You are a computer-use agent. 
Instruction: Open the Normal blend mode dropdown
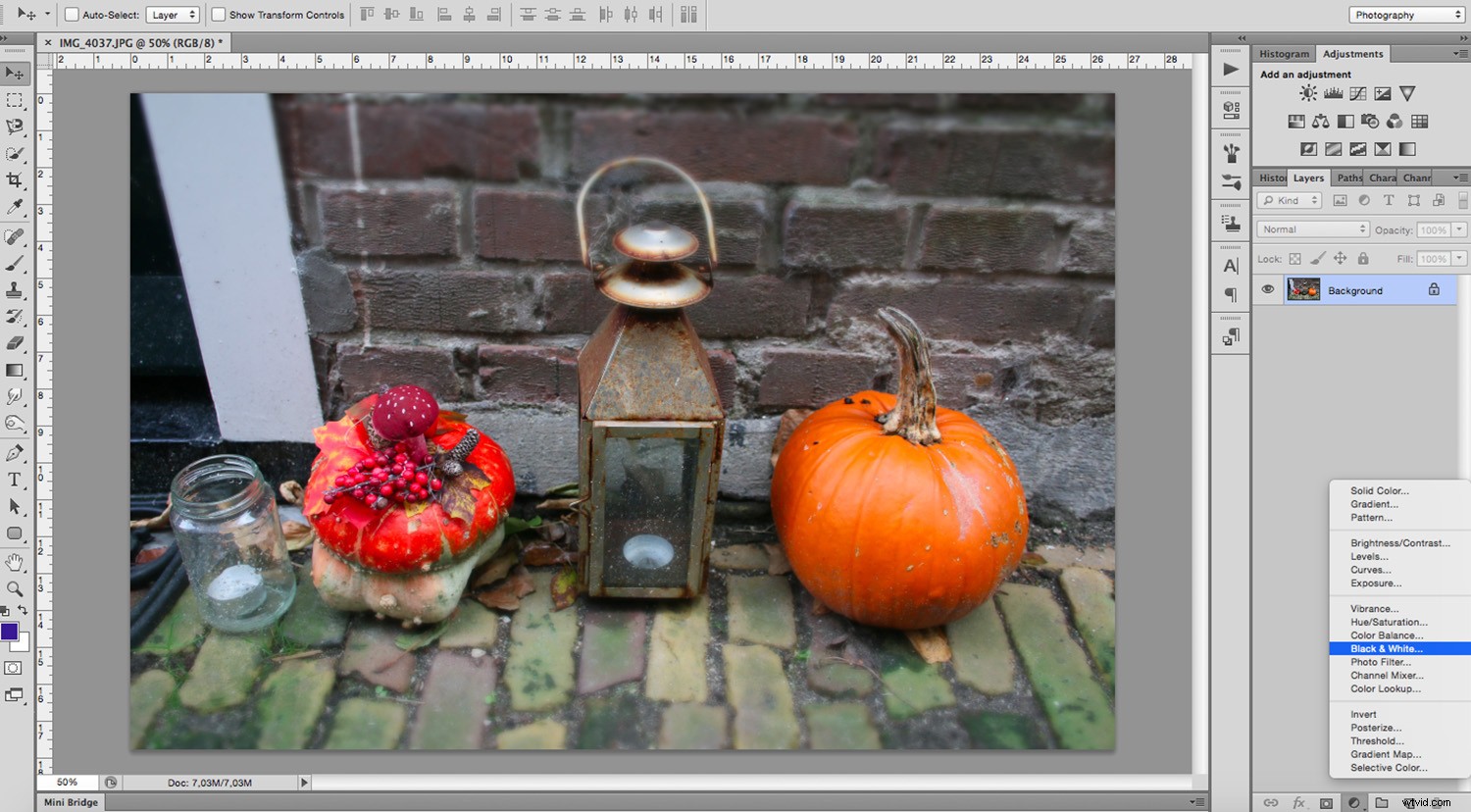[1312, 228]
